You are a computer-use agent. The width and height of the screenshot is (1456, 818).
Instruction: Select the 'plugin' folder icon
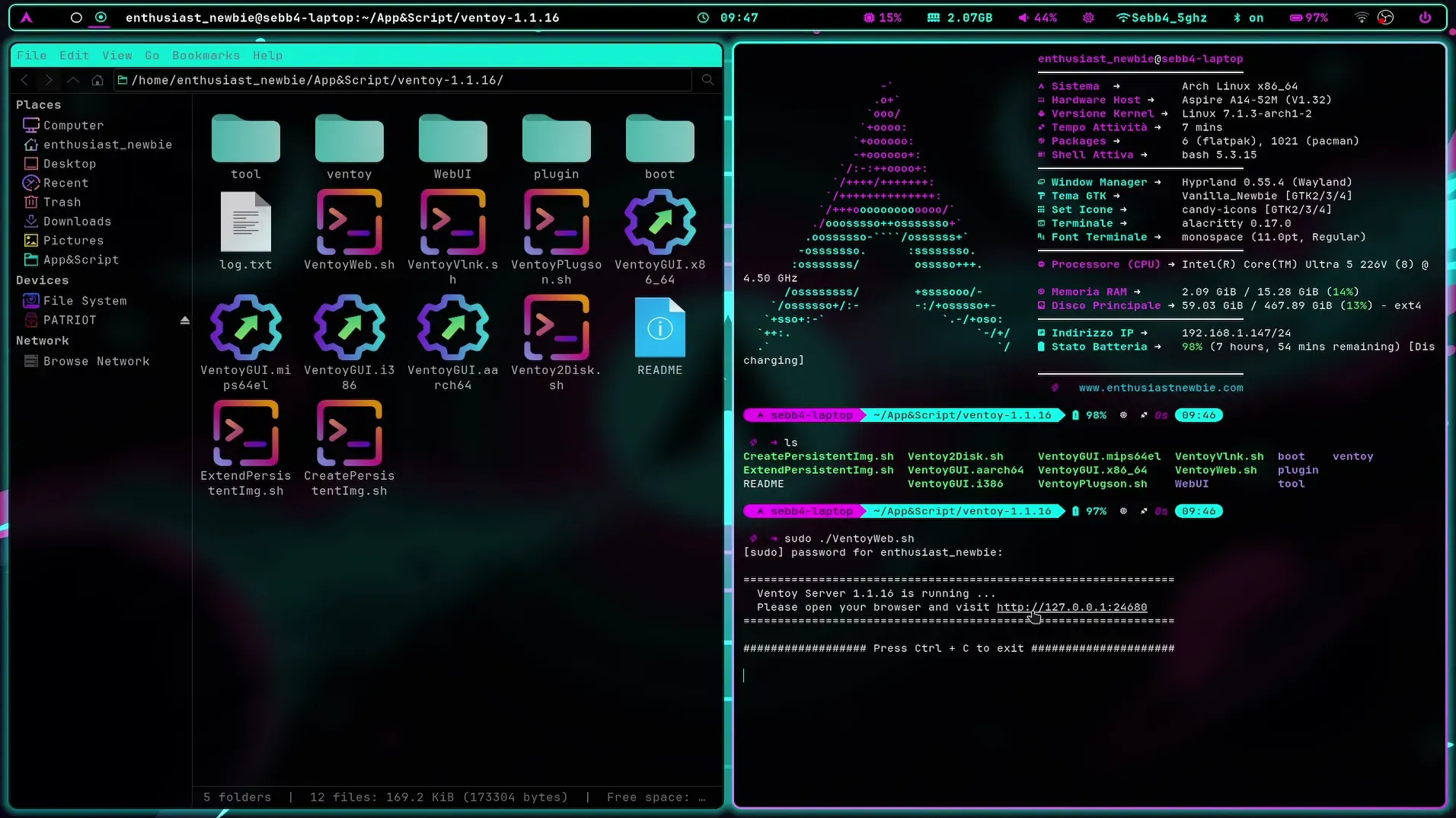(x=557, y=139)
